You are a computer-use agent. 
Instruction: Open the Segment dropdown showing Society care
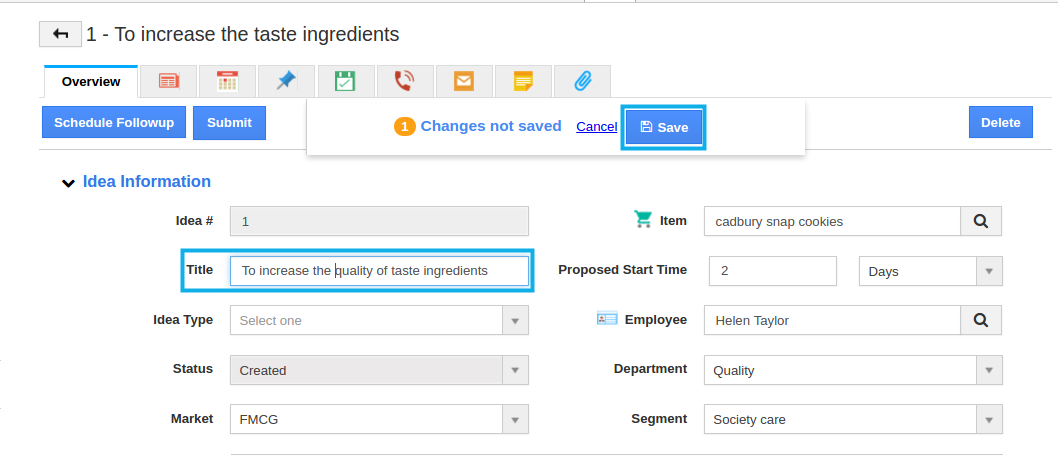pyautogui.click(x=853, y=419)
